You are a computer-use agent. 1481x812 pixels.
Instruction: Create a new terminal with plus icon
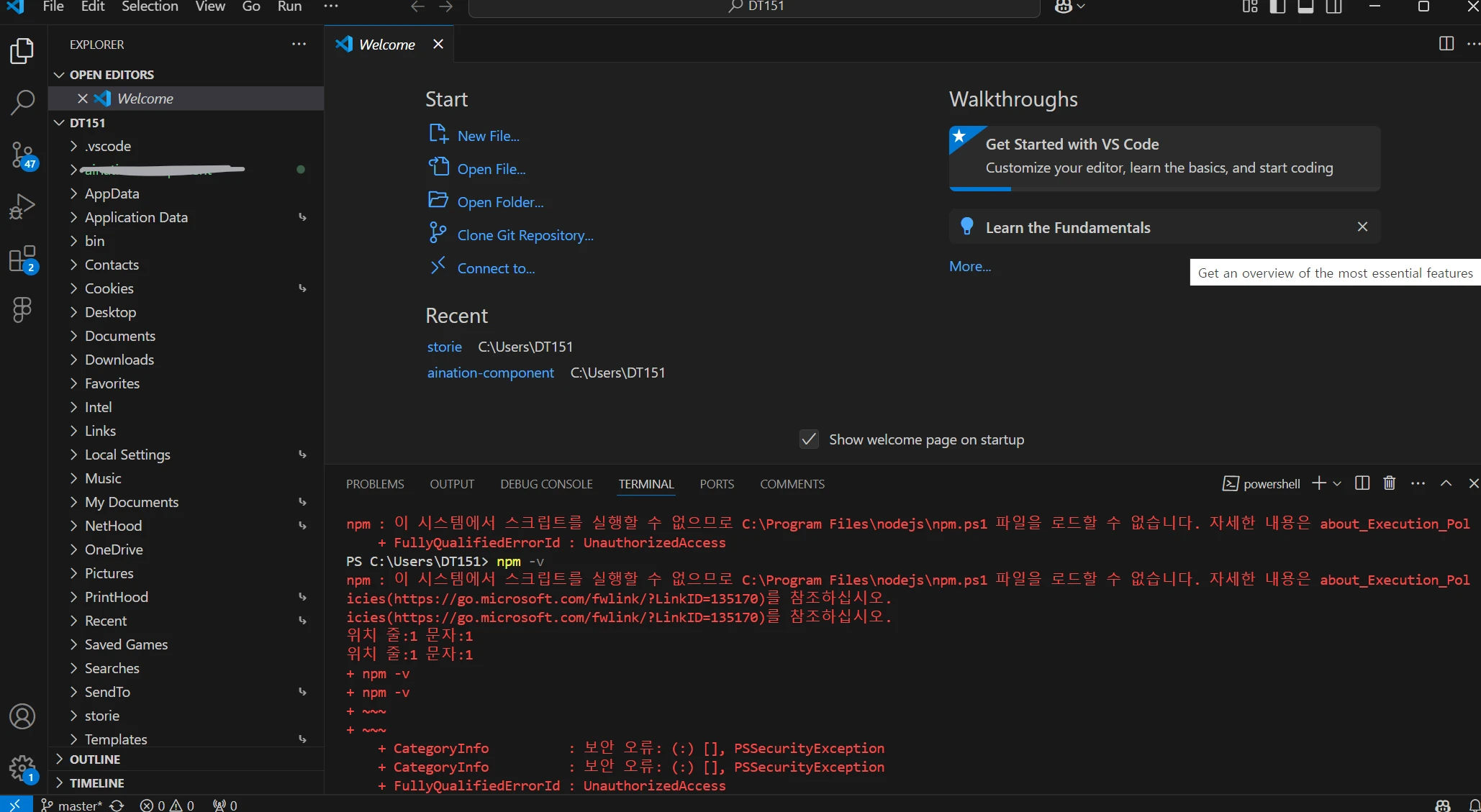pos(1319,483)
